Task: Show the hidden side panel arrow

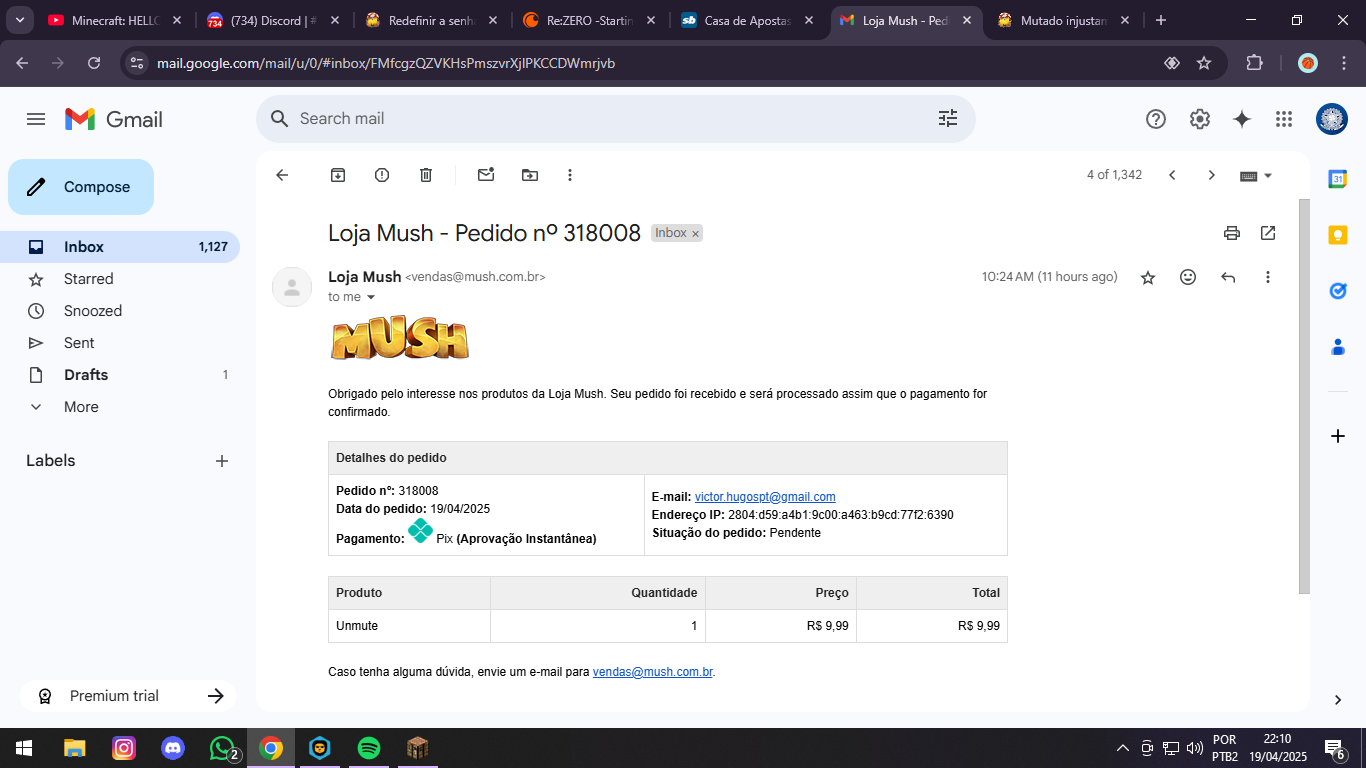Action: (x=1338, y=700)
